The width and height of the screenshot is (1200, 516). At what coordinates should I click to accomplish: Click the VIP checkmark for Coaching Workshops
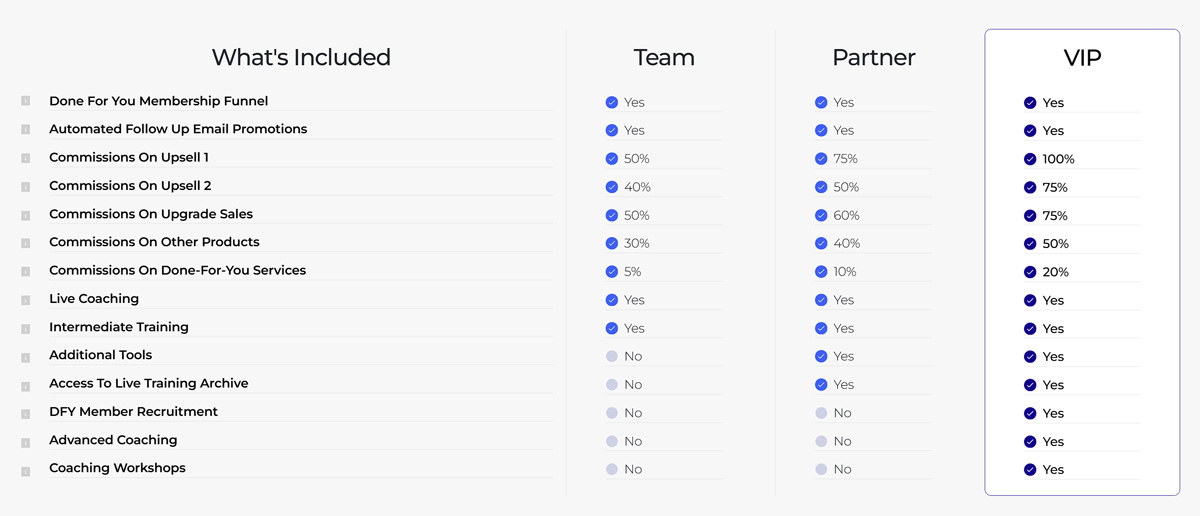(x=1030, y=470)
